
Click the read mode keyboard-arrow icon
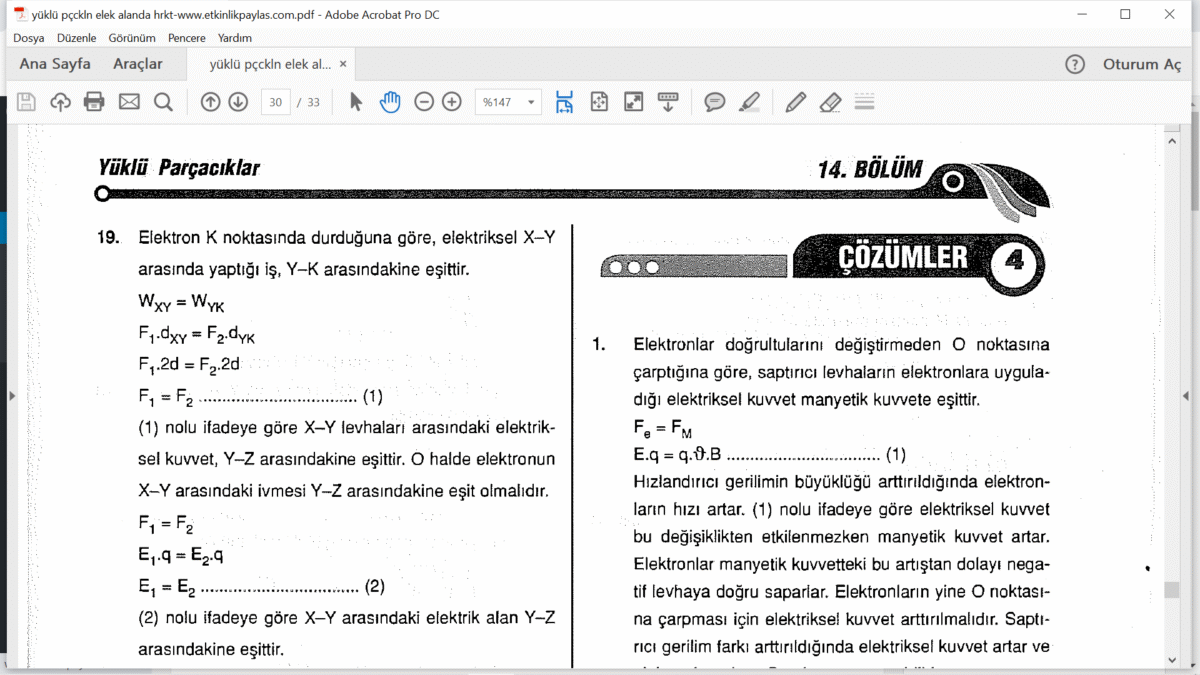coord(668,102)
